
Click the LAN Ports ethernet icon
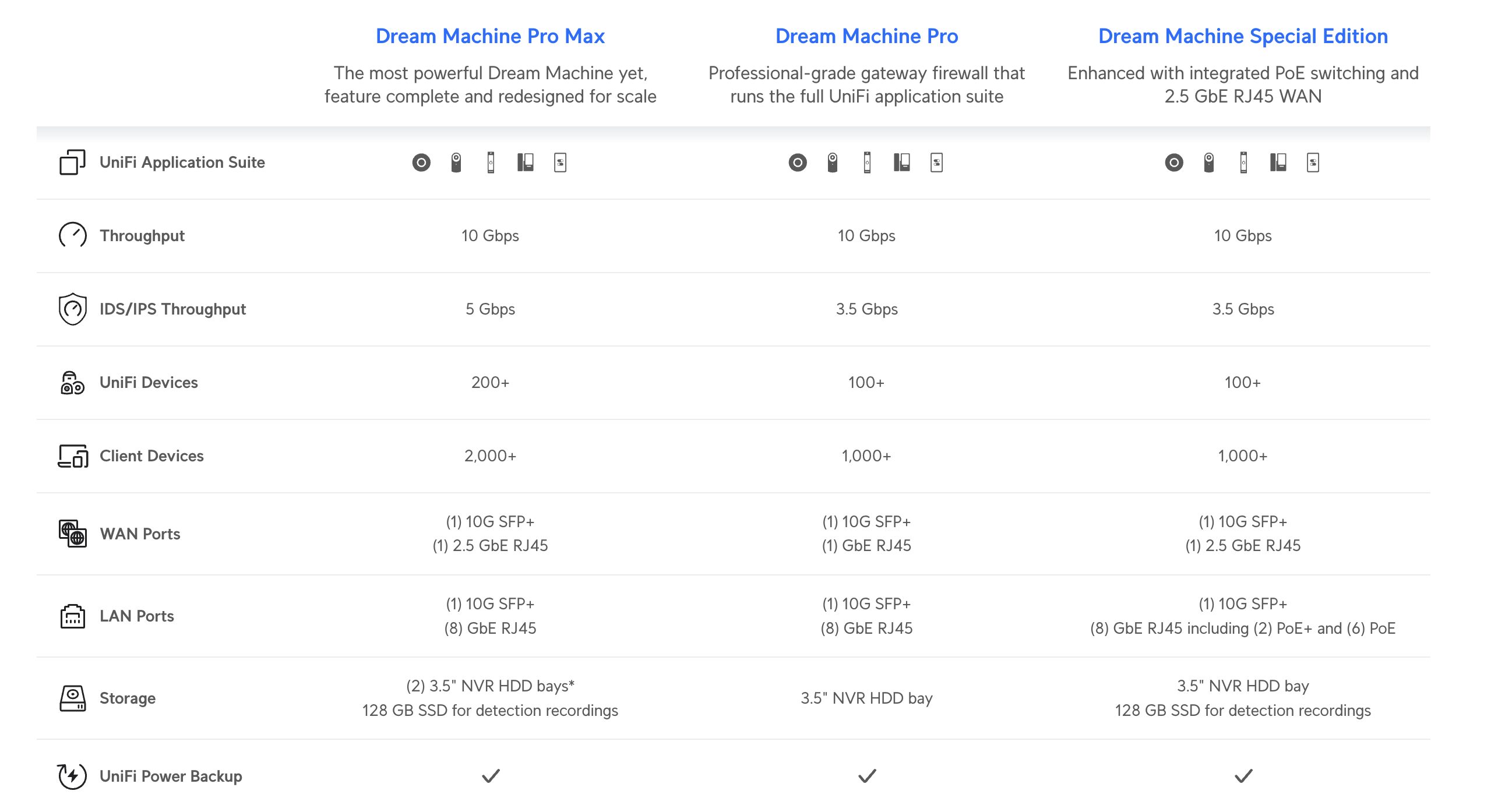click(72, 616)
